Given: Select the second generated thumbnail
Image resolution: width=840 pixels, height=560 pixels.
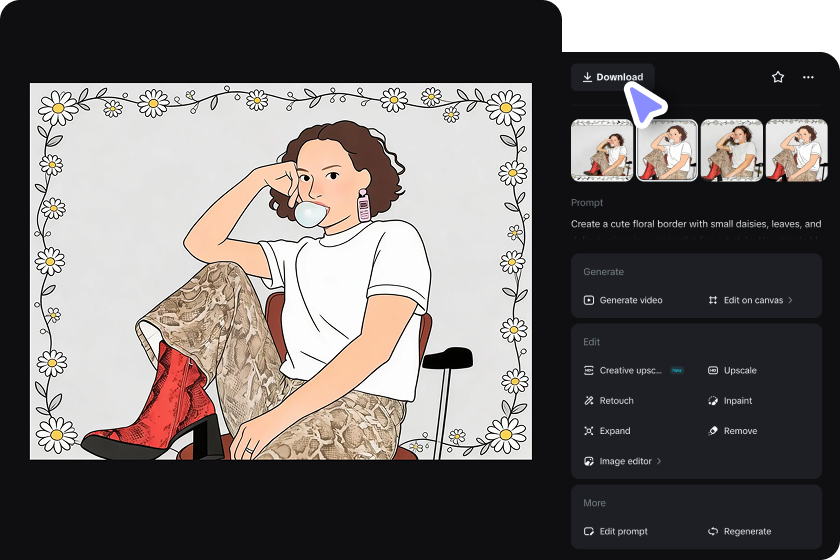Looking at the screenshot, I should click(x=667, y=150).
